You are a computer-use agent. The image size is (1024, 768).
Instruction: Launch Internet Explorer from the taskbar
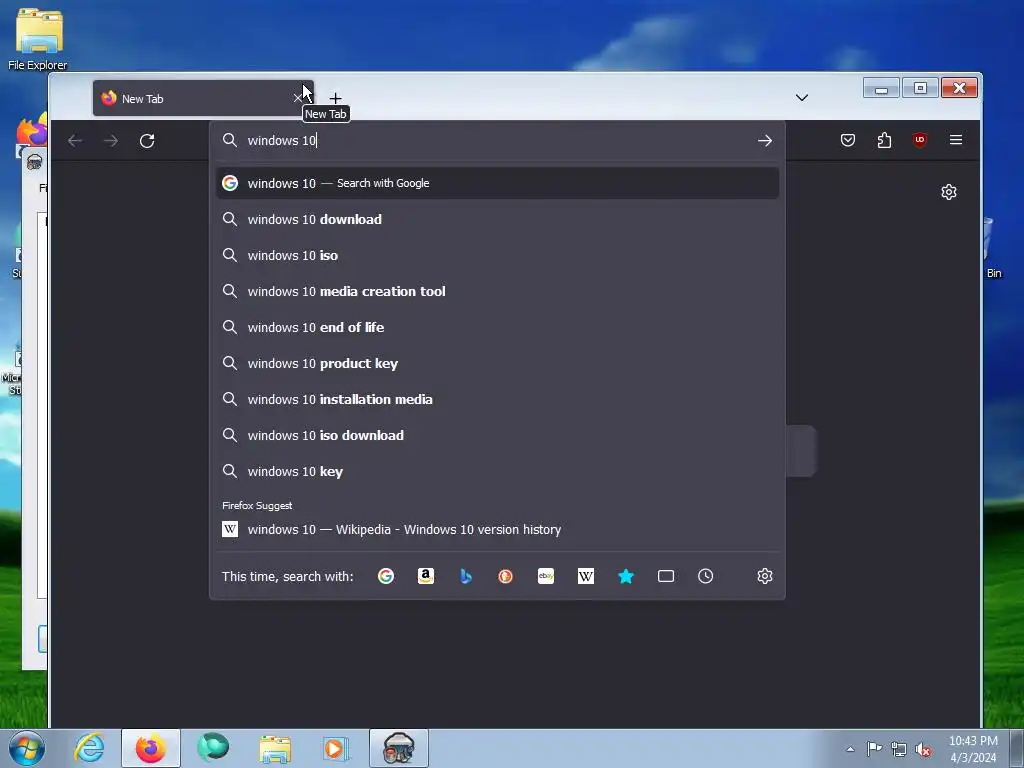89,748
